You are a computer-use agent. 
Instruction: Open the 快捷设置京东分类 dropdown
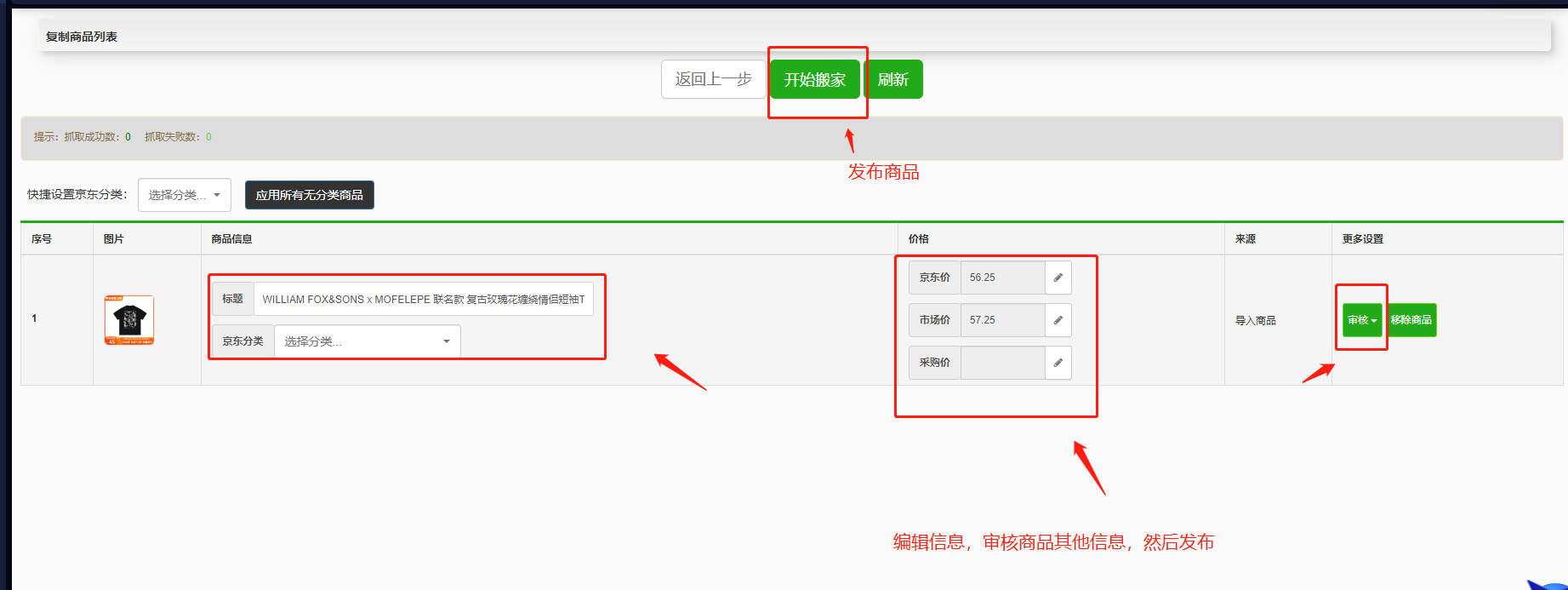184,195
